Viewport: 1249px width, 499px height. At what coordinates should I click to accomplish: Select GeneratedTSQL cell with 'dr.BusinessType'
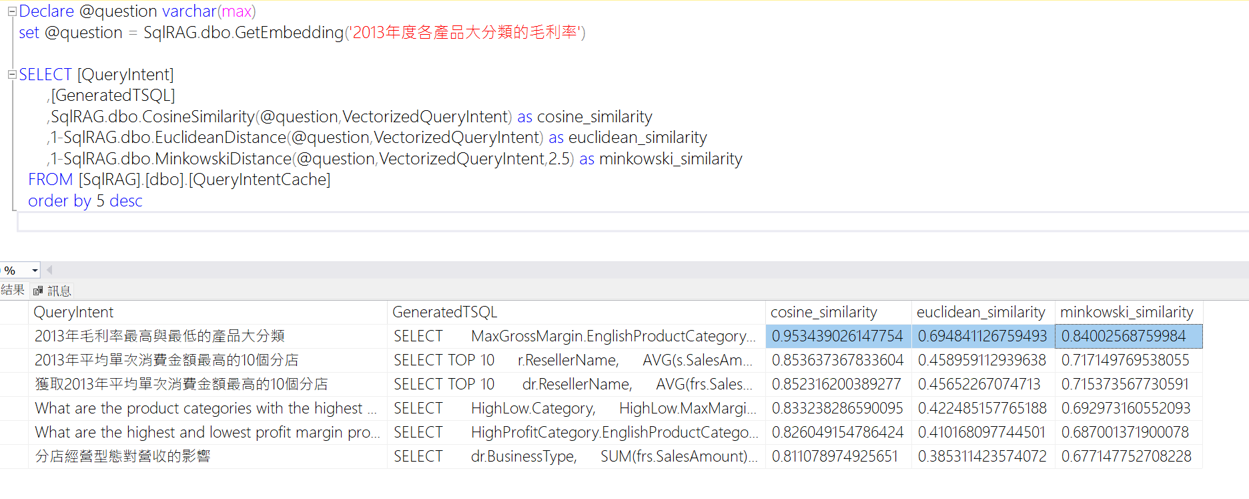click(x=577, y=456)
